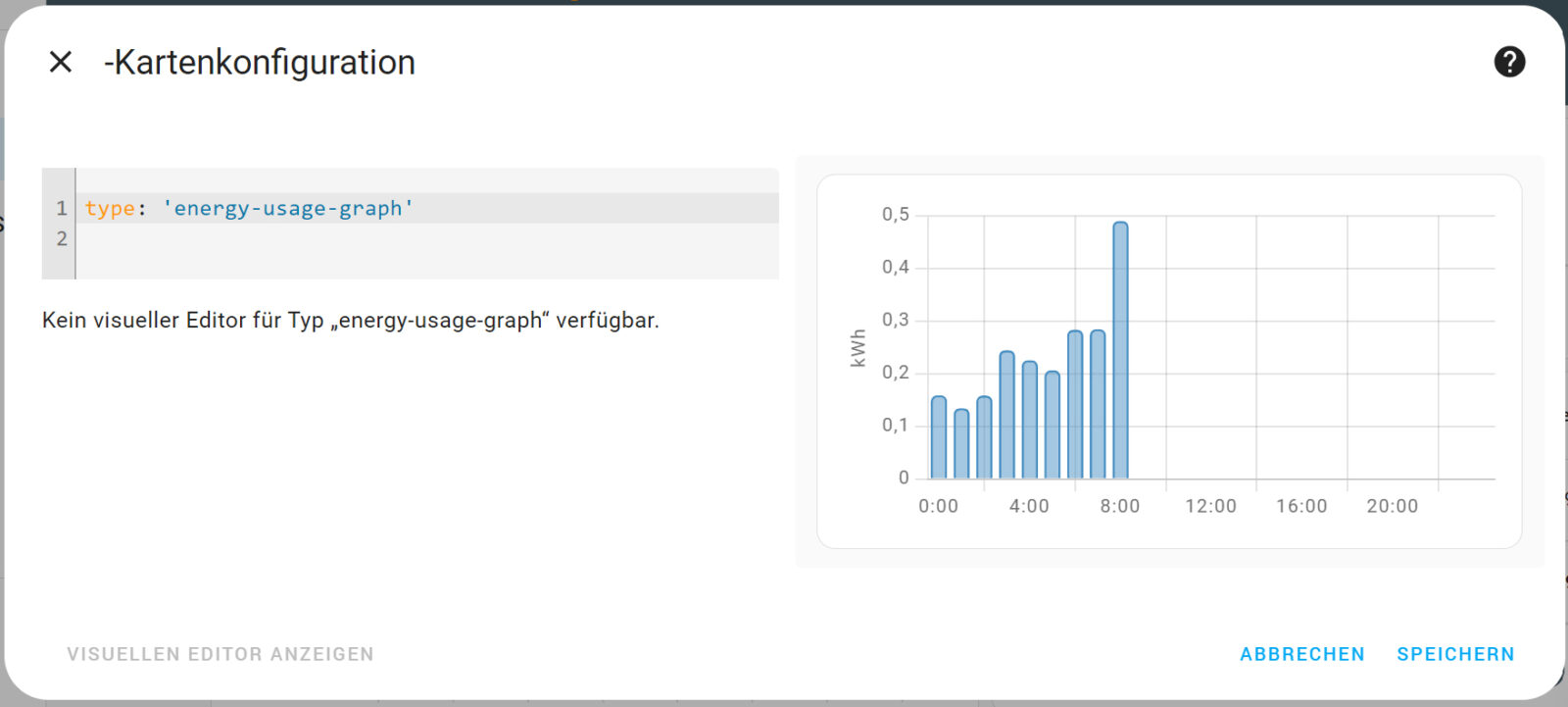Place cursor in the 'energy-usage-graph' string
This screenshot has height=707, width=1568.
pos(288,209)
